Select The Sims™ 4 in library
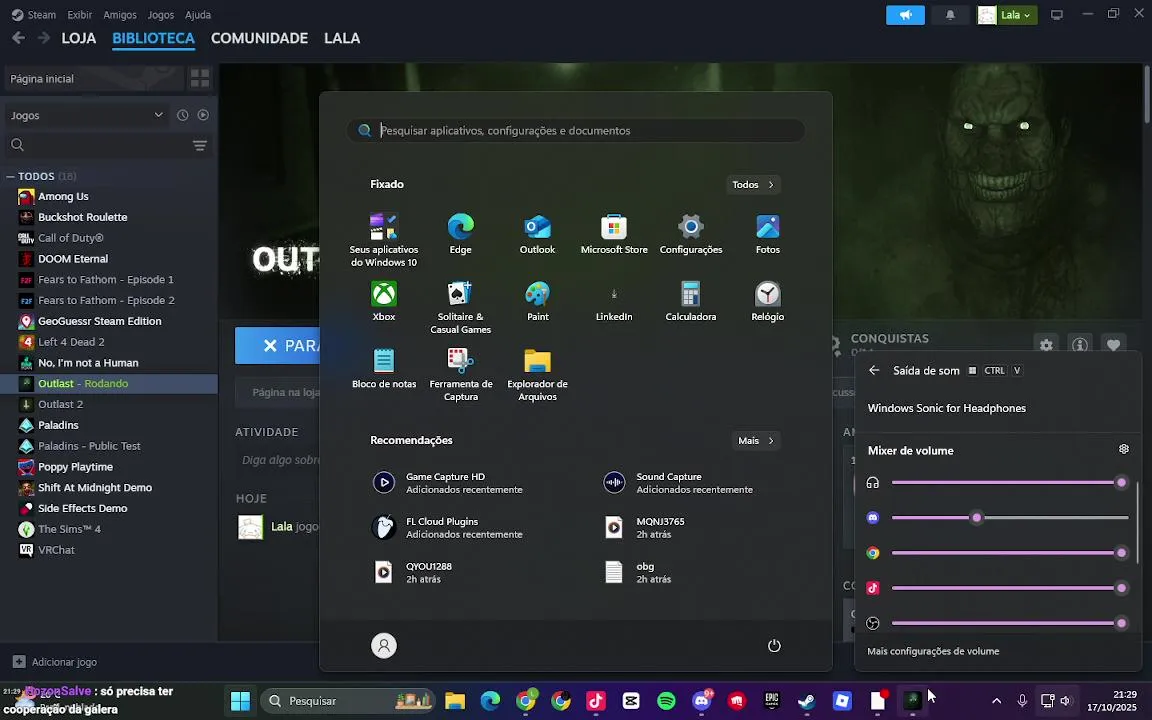The image size is (1152, 720). (109, 529)
